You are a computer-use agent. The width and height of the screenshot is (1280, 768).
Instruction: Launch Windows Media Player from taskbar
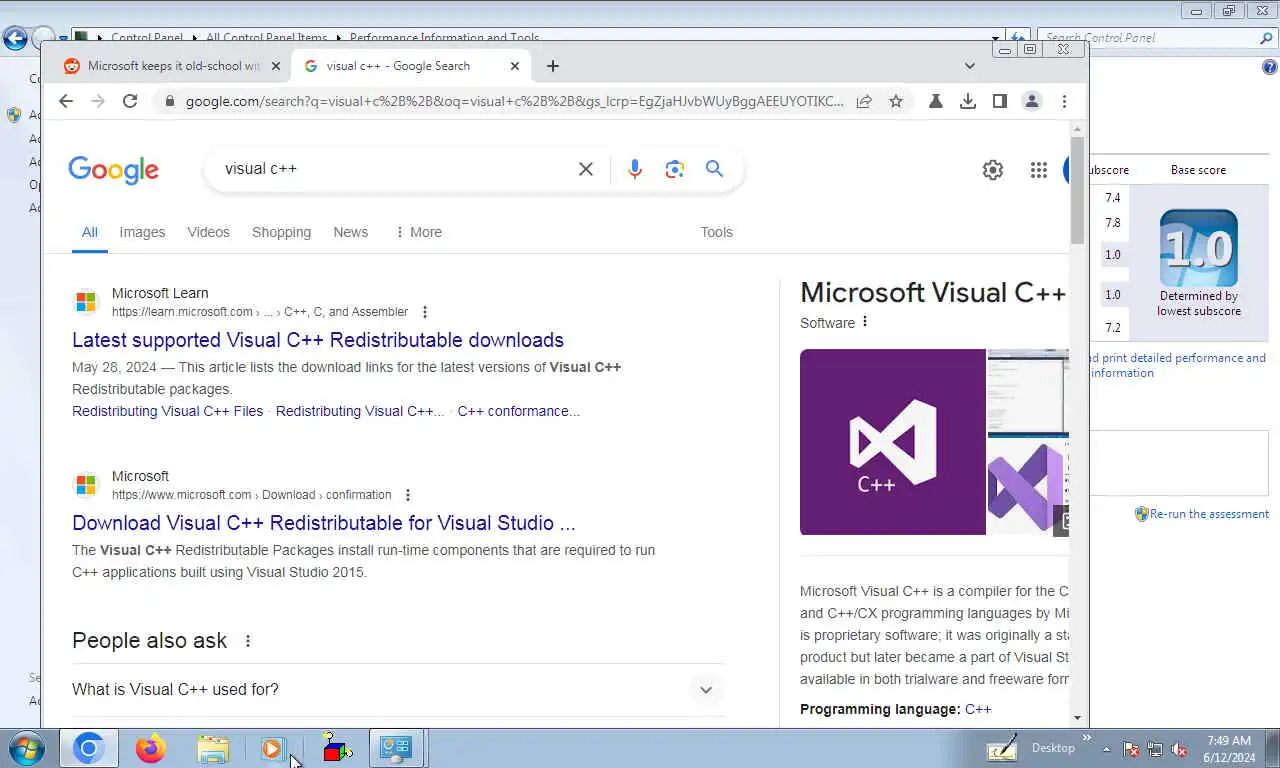272,748
